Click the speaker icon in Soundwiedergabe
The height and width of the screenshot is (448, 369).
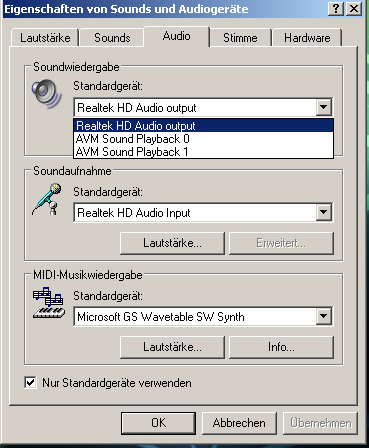(x=46, y=93)
